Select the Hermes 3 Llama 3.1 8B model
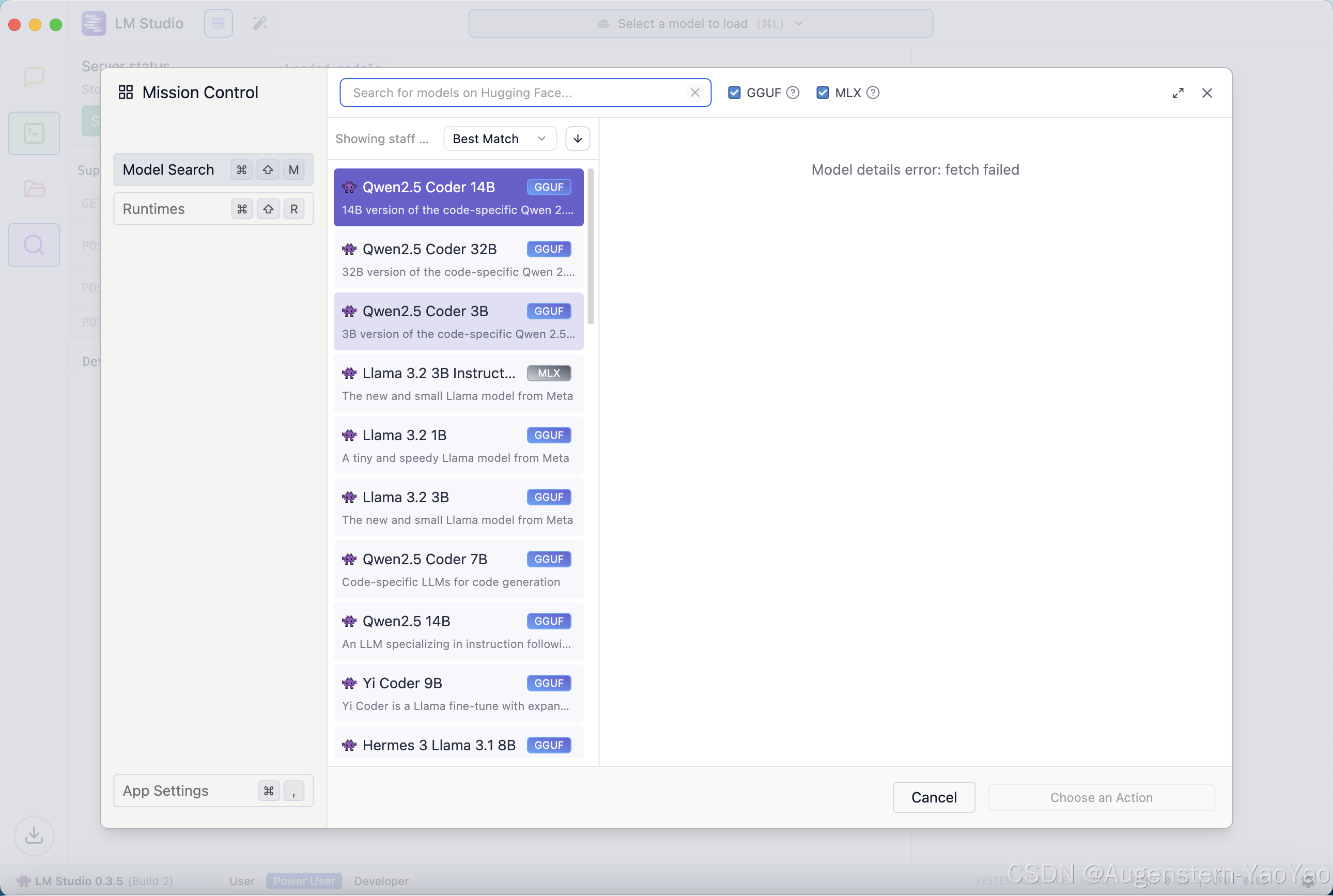Image resolution: width=1333 pixels, height=896 pixels. (458, 743)
